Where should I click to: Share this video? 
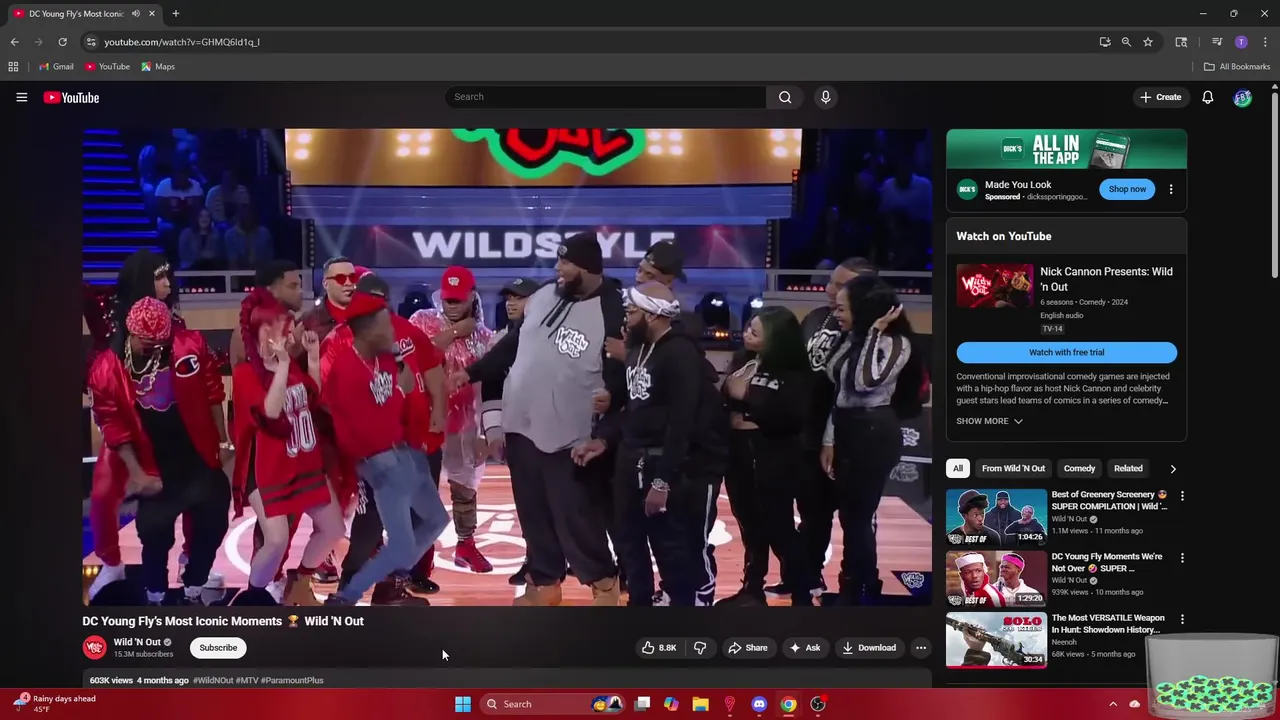point(747,648)
